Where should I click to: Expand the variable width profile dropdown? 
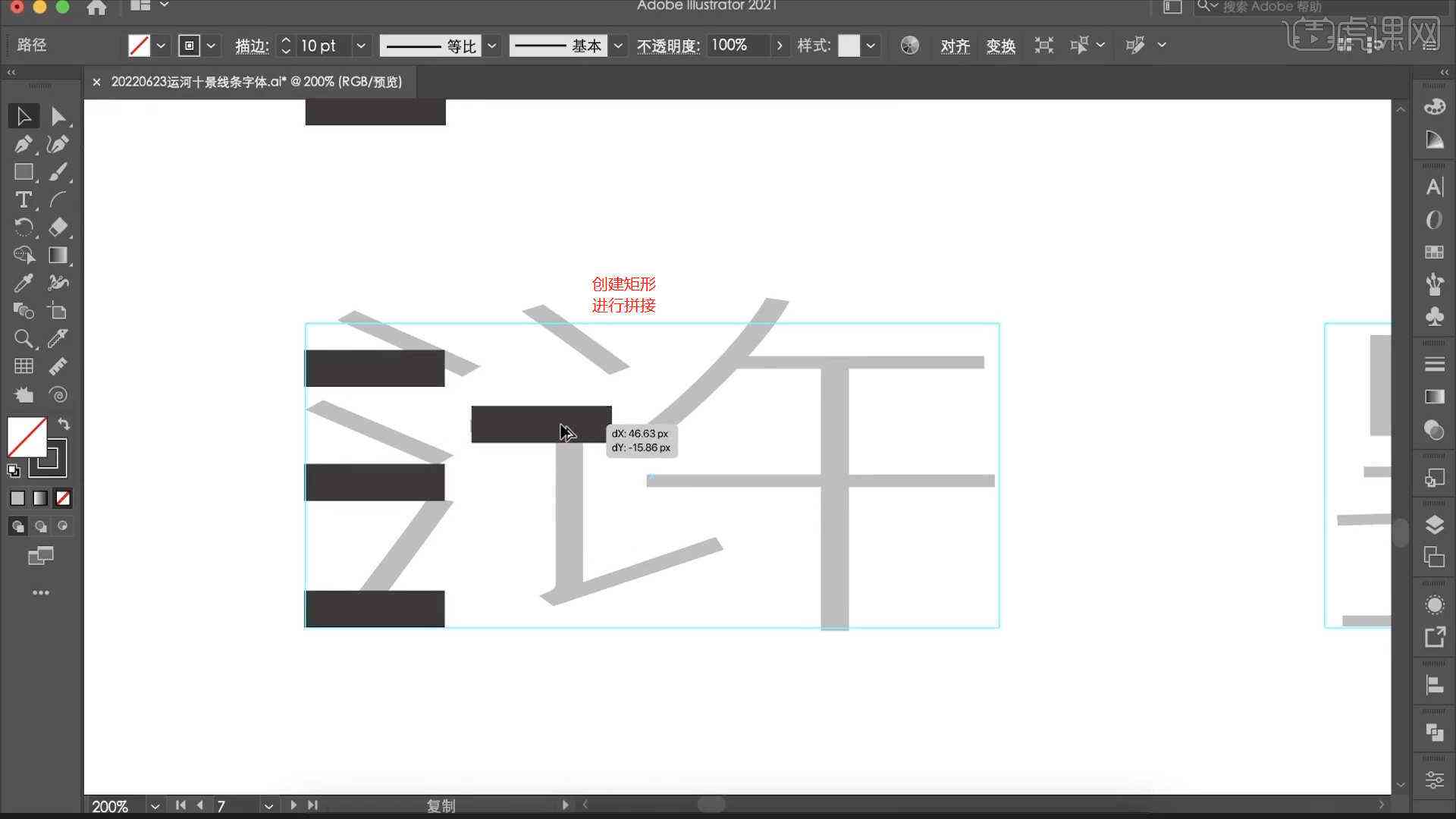pyautogui.click(x=492, y=45)
